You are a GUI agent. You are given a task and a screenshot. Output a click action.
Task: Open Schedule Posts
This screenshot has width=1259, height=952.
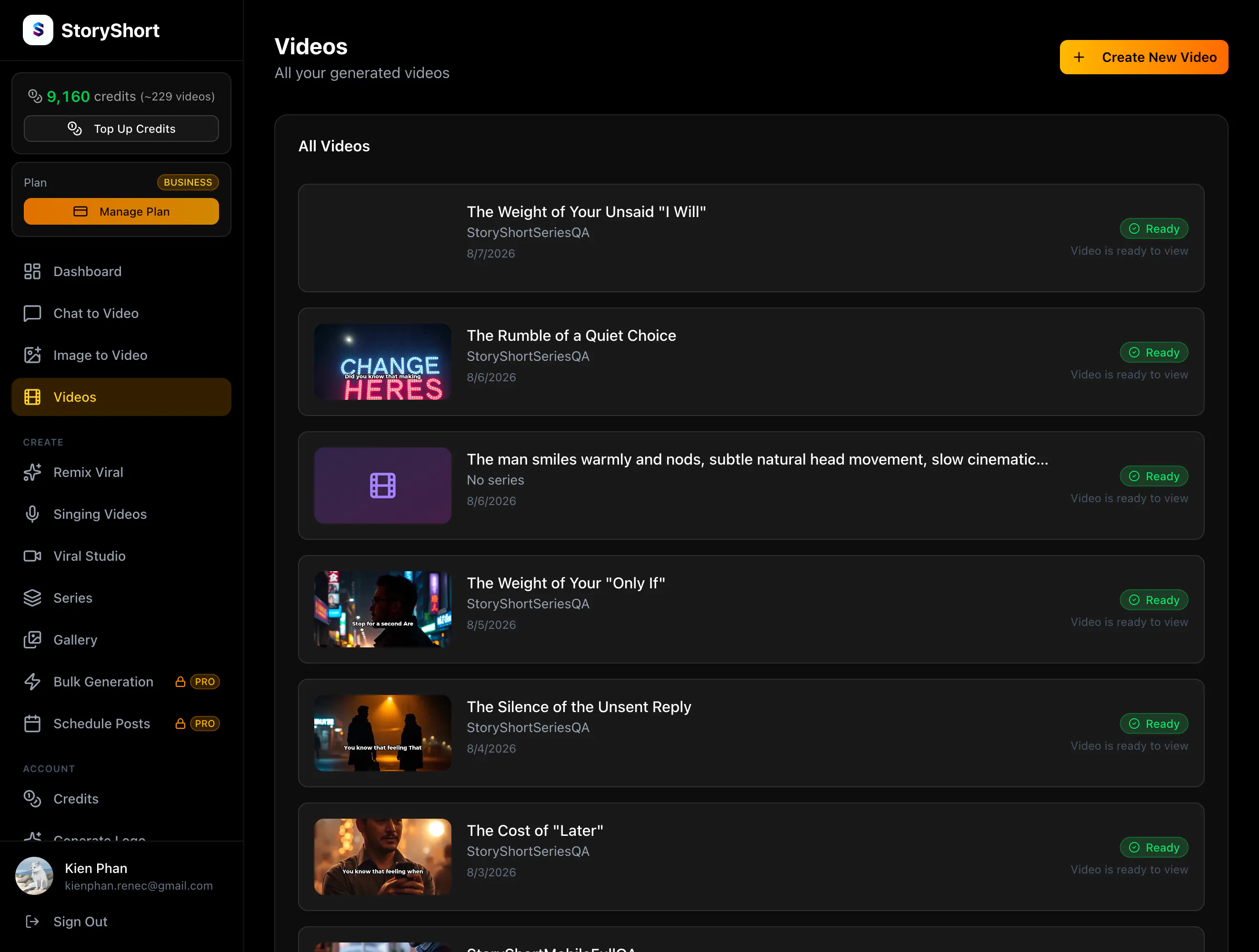[121, 723]
